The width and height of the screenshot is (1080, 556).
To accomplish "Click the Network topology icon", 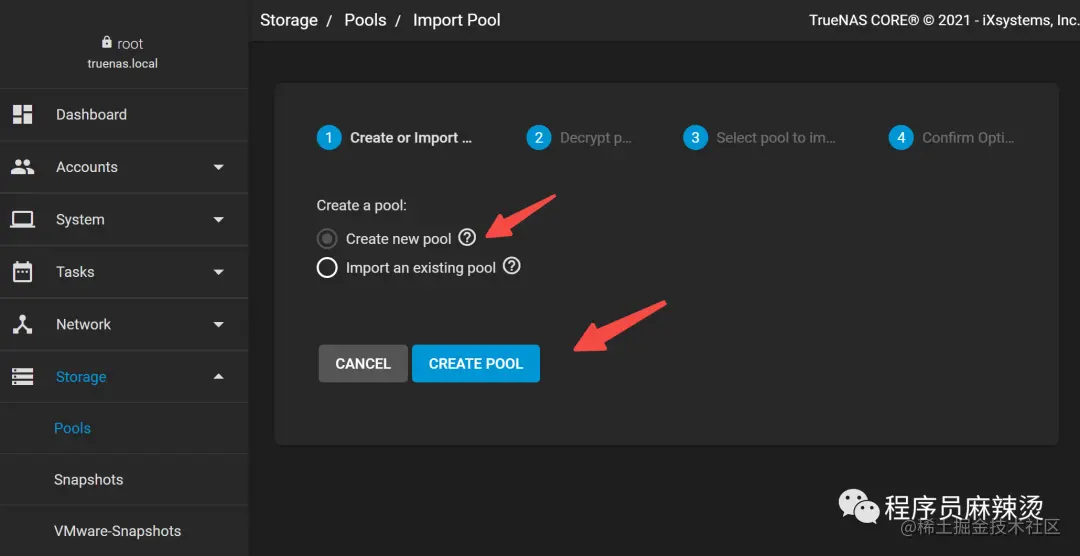I will click(x=23, y=324).
